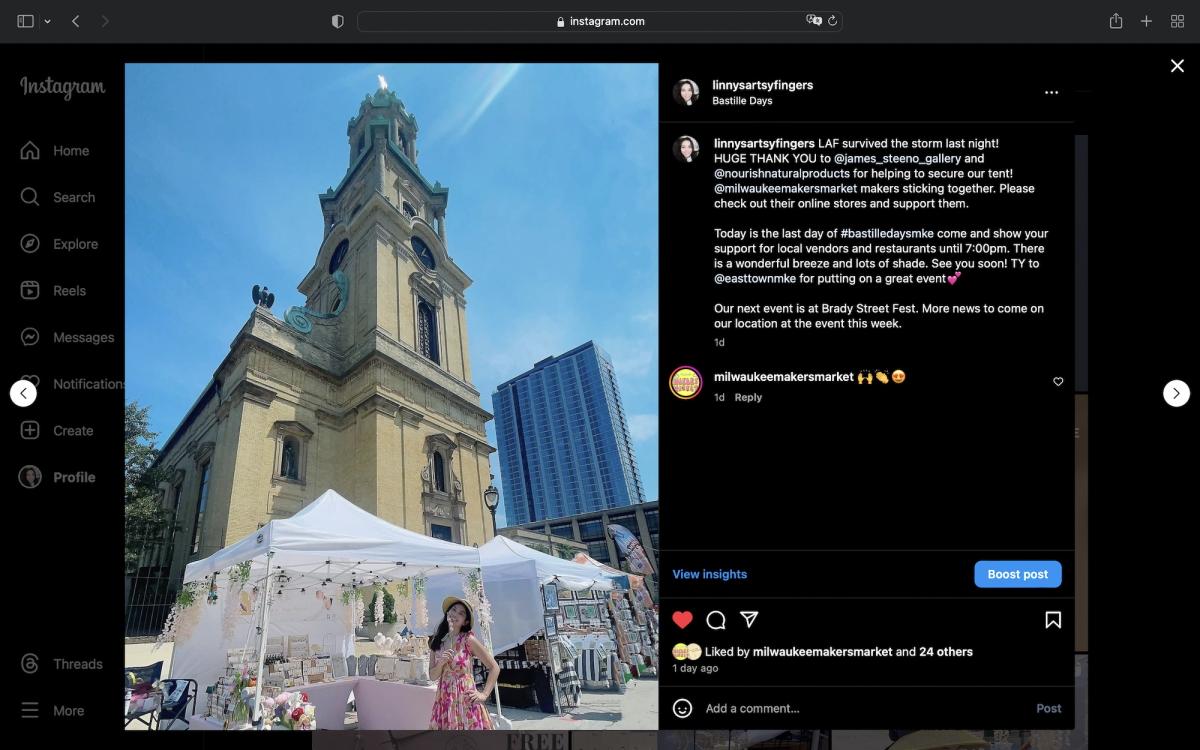Click the comment speech bubble icon
Image resolution: width=1200 pixels, height=750 pixels.
(716, 620)
